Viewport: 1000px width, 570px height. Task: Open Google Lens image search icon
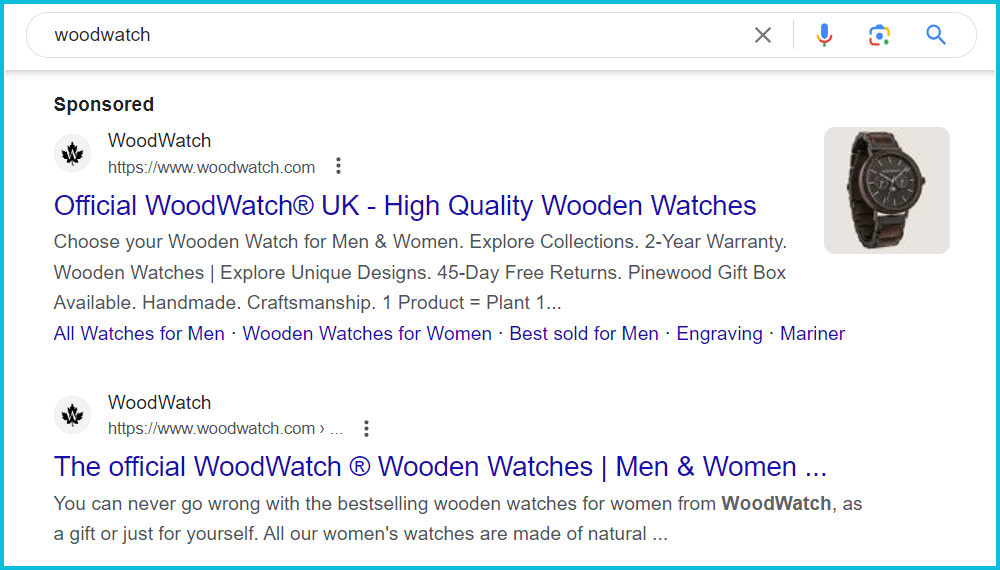coord(879,35)
